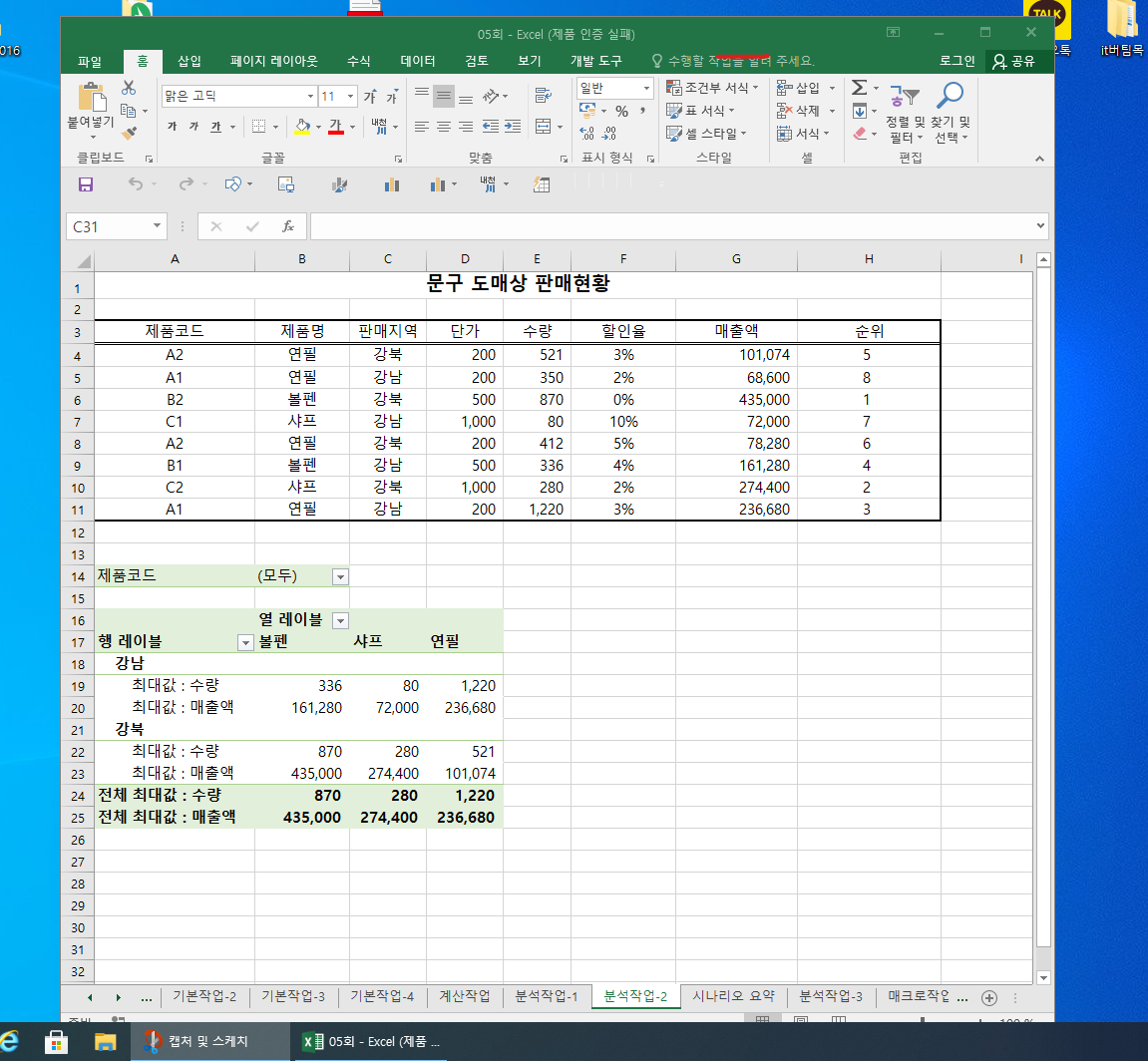Open the cell borders icon
Image resolution: width=1148 pixels, height=1061 pixels.
258,127
